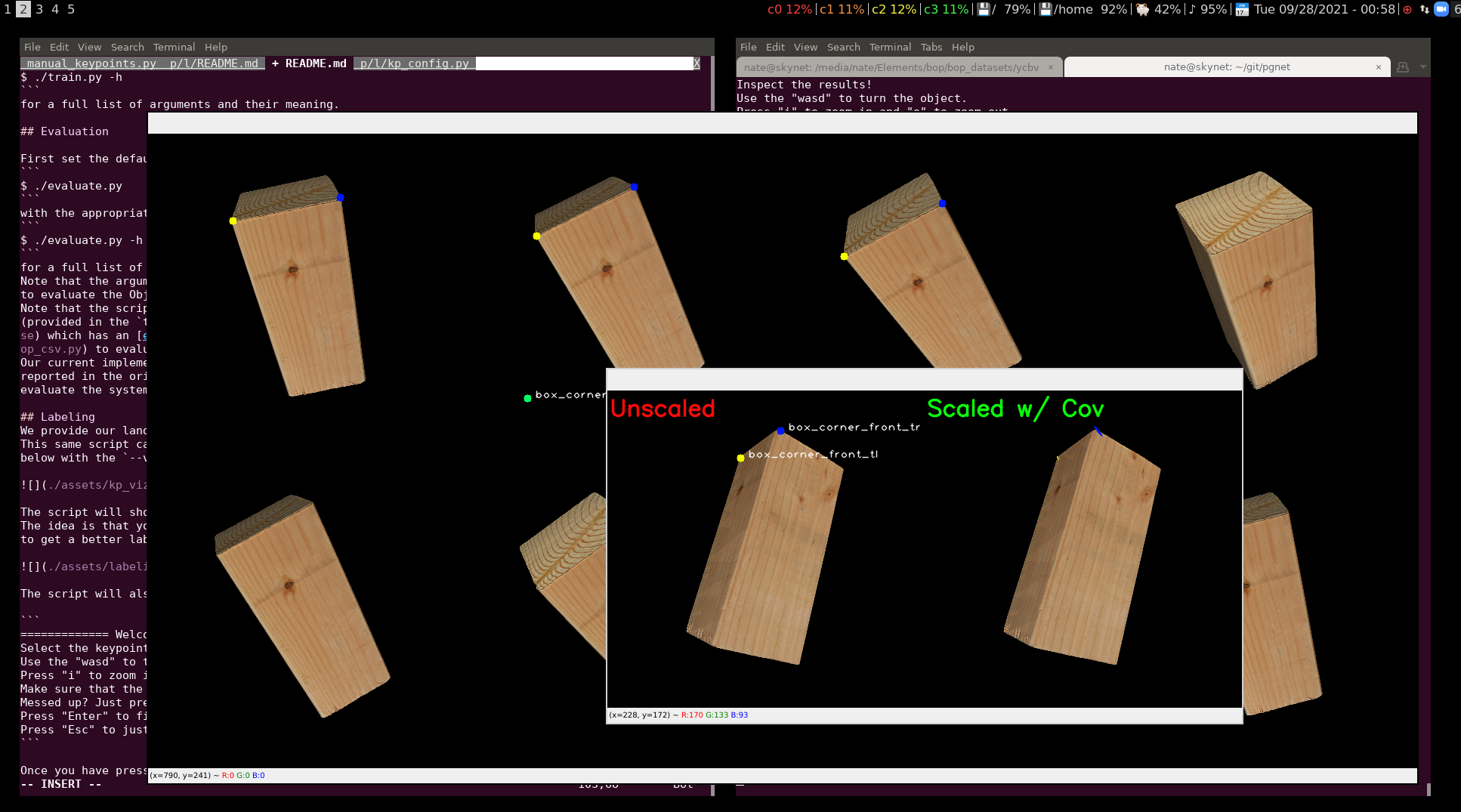Click yellow keypoint on first top-row block
Image resolution: width=1461 pixels, height=812 pixels.
coord(233,221)
